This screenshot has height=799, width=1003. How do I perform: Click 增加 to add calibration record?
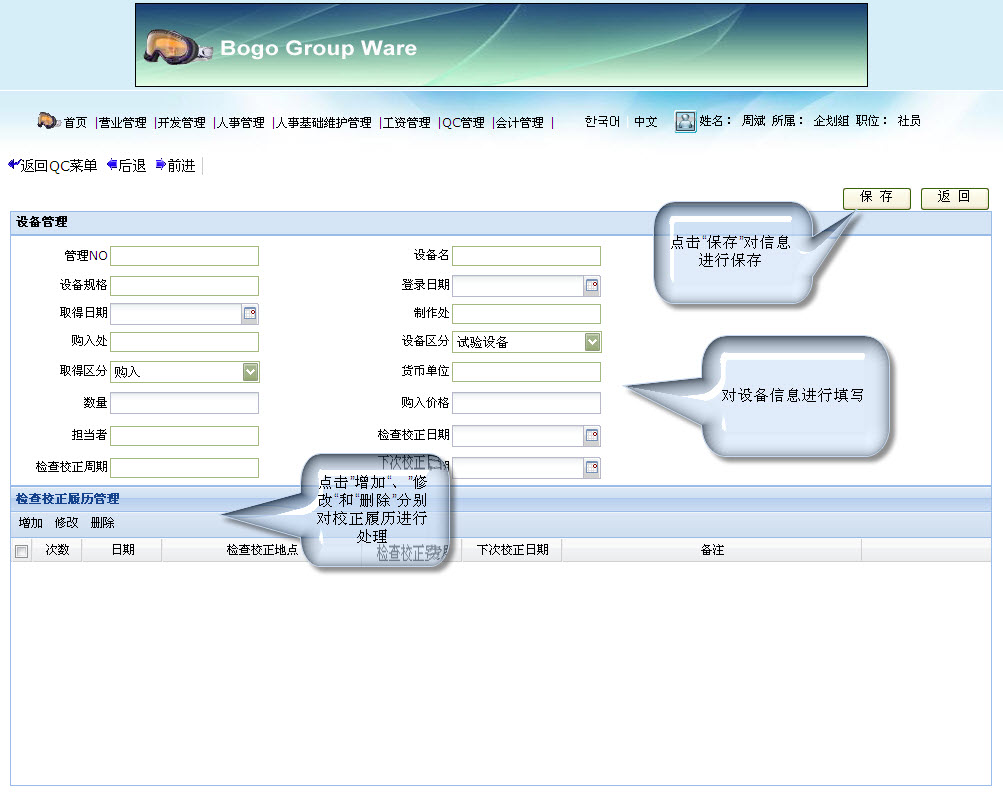point(31,523)
